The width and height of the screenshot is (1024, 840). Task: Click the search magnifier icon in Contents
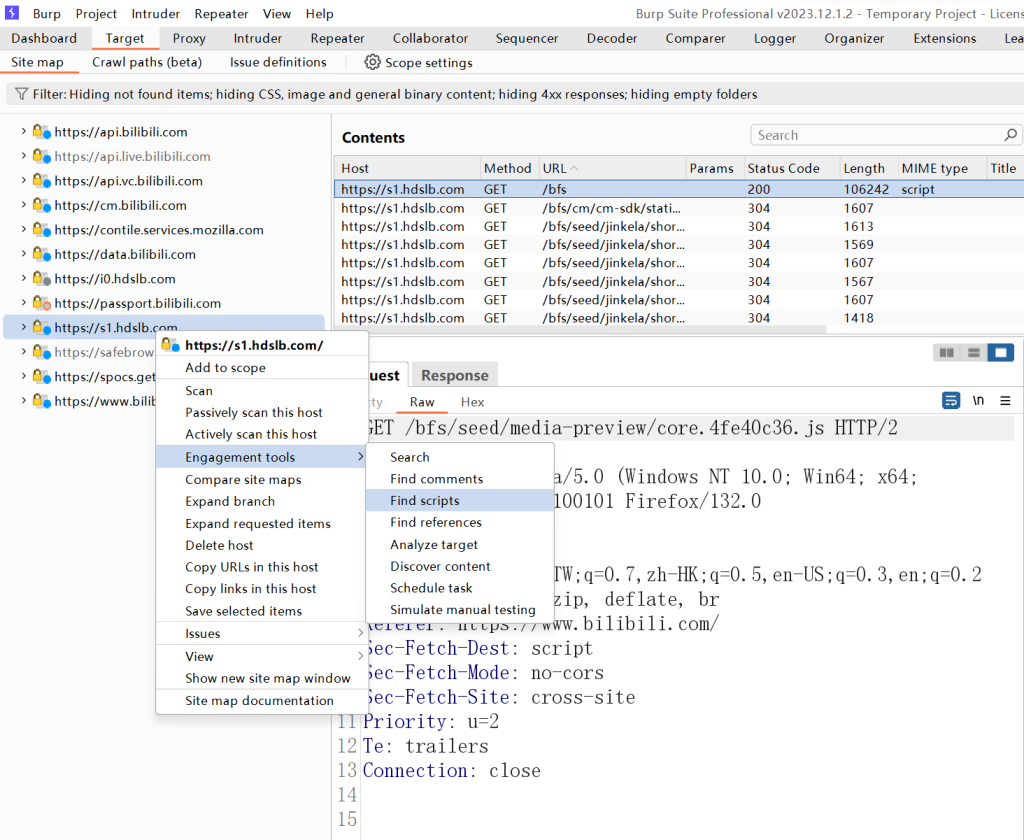(x=1010, y=135)
